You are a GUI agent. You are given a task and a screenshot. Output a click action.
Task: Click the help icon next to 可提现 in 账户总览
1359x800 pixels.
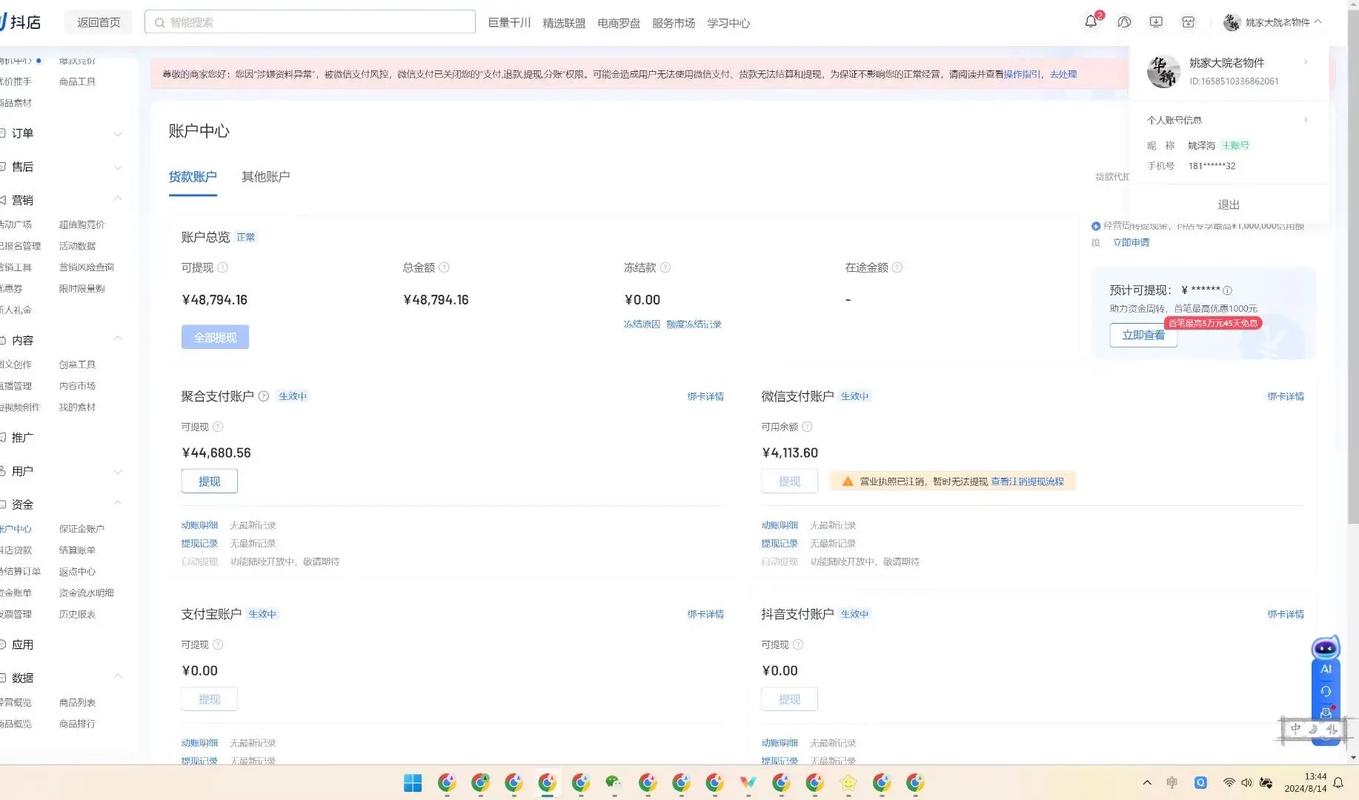pyautogui.click(x=223, y=268)
